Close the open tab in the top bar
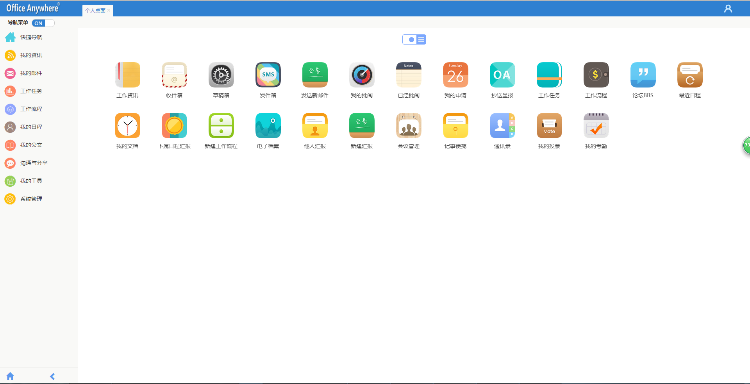Viewport: 750px width, 384px height. tap(109, 11)
